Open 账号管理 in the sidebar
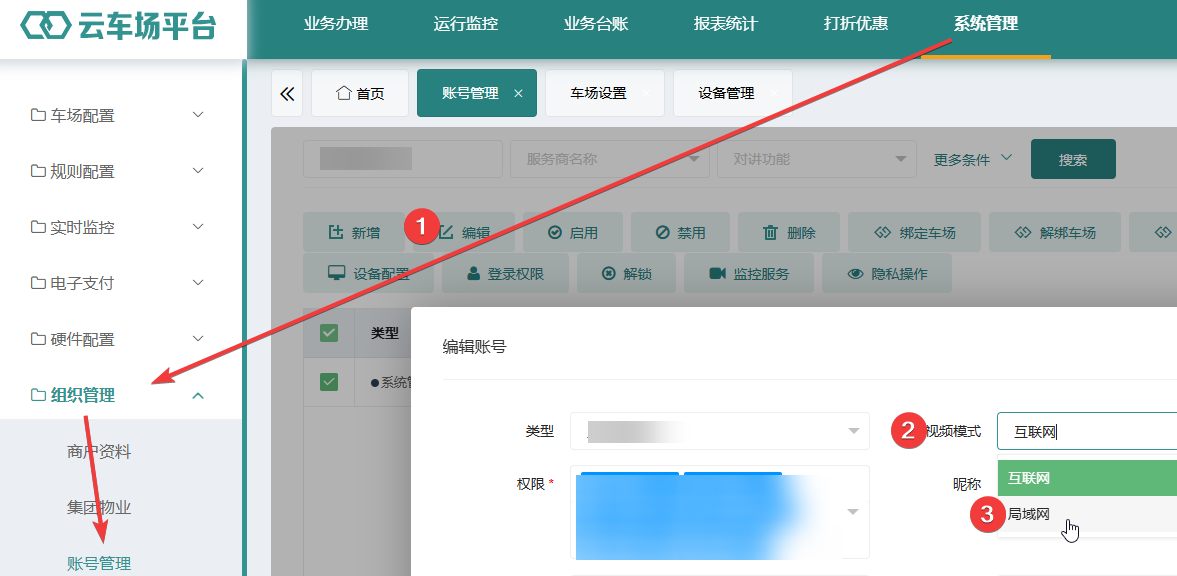 pyautogui.click(x=99, y=563)
